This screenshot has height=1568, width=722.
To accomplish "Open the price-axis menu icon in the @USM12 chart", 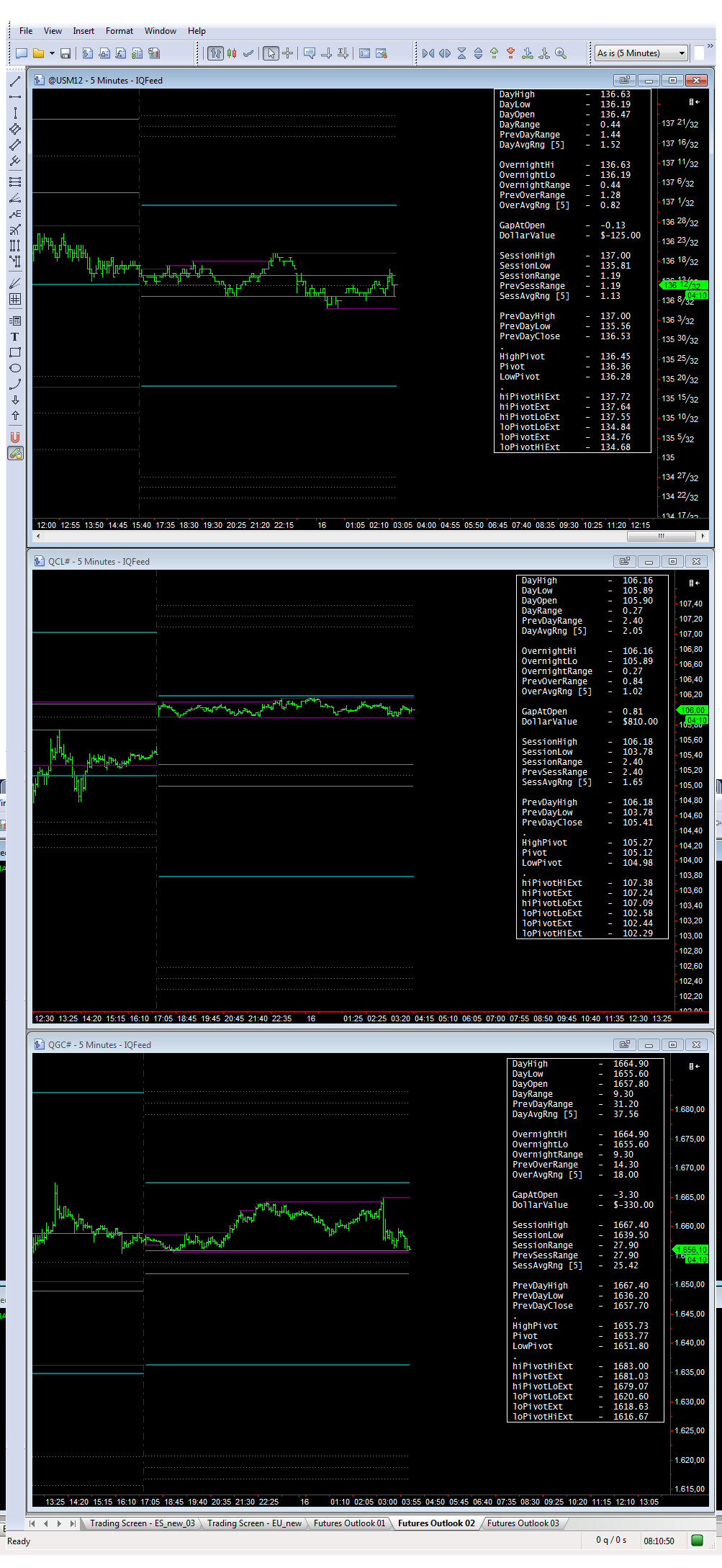I will (693, 102).
